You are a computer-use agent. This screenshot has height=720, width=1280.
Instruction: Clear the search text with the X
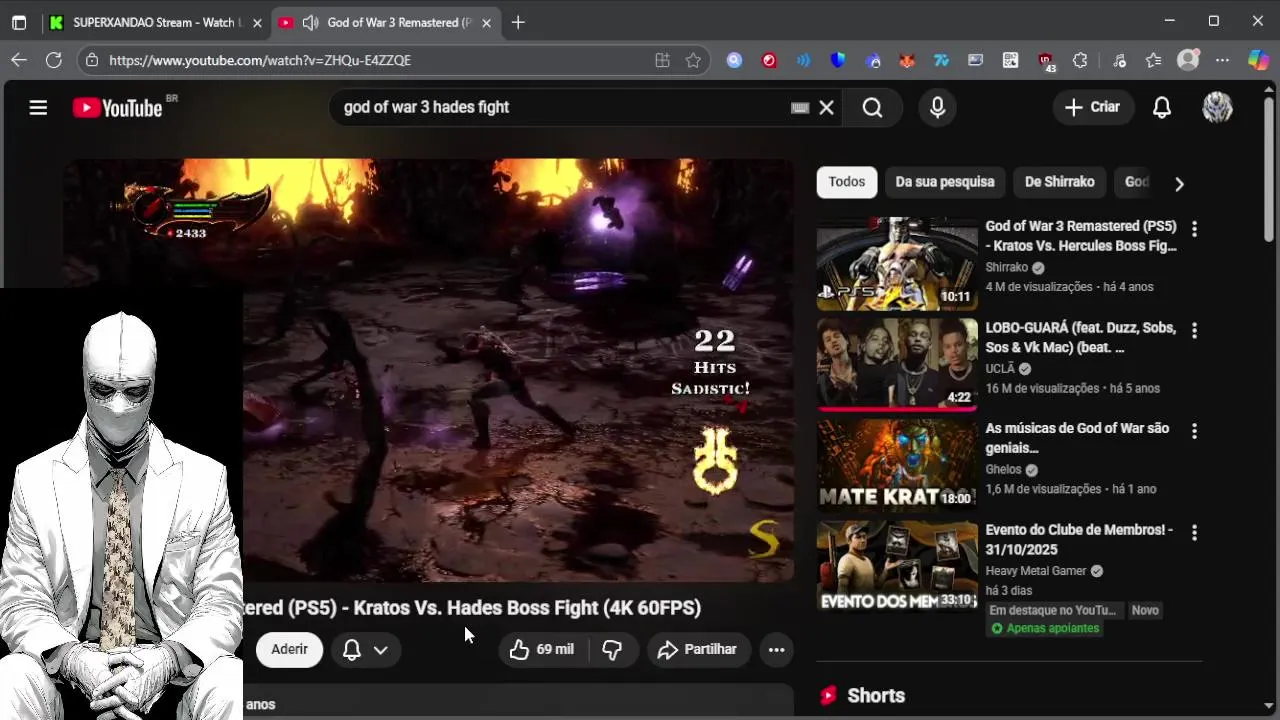click(826, 107)
